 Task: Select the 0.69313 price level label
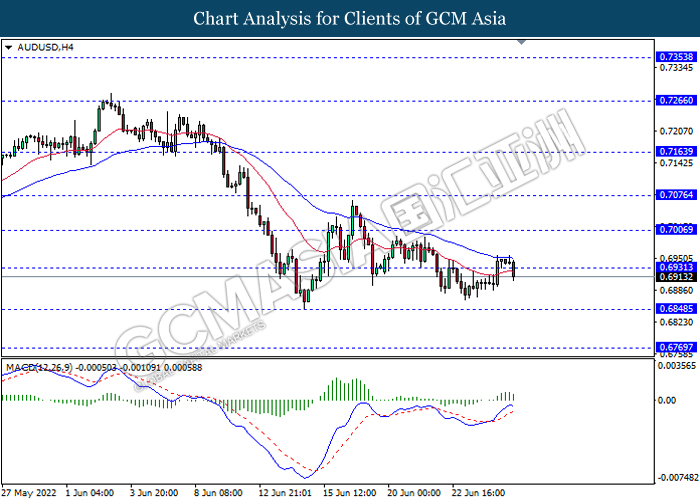(677, 267)
